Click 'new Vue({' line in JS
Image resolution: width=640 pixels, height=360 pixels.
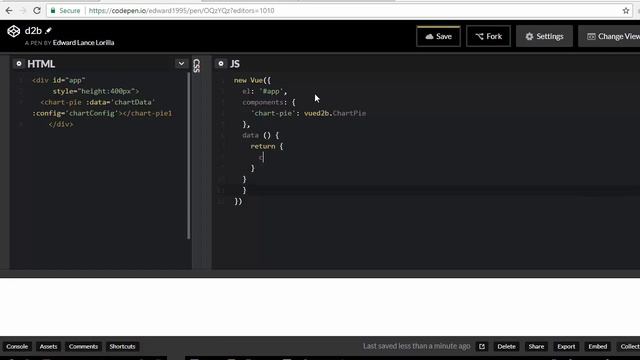tap(252, 80)
